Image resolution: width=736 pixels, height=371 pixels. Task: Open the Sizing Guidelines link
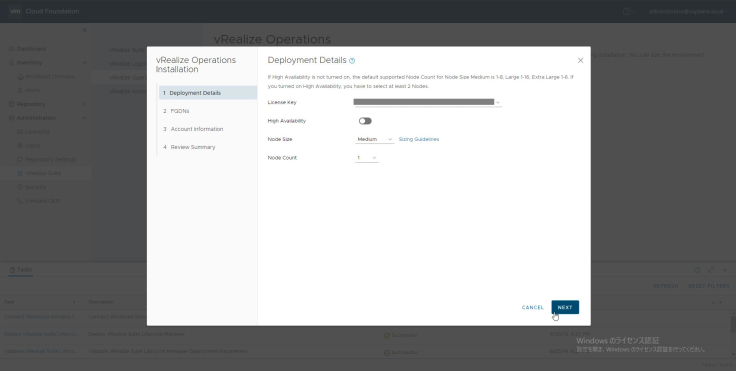[419, 139]
